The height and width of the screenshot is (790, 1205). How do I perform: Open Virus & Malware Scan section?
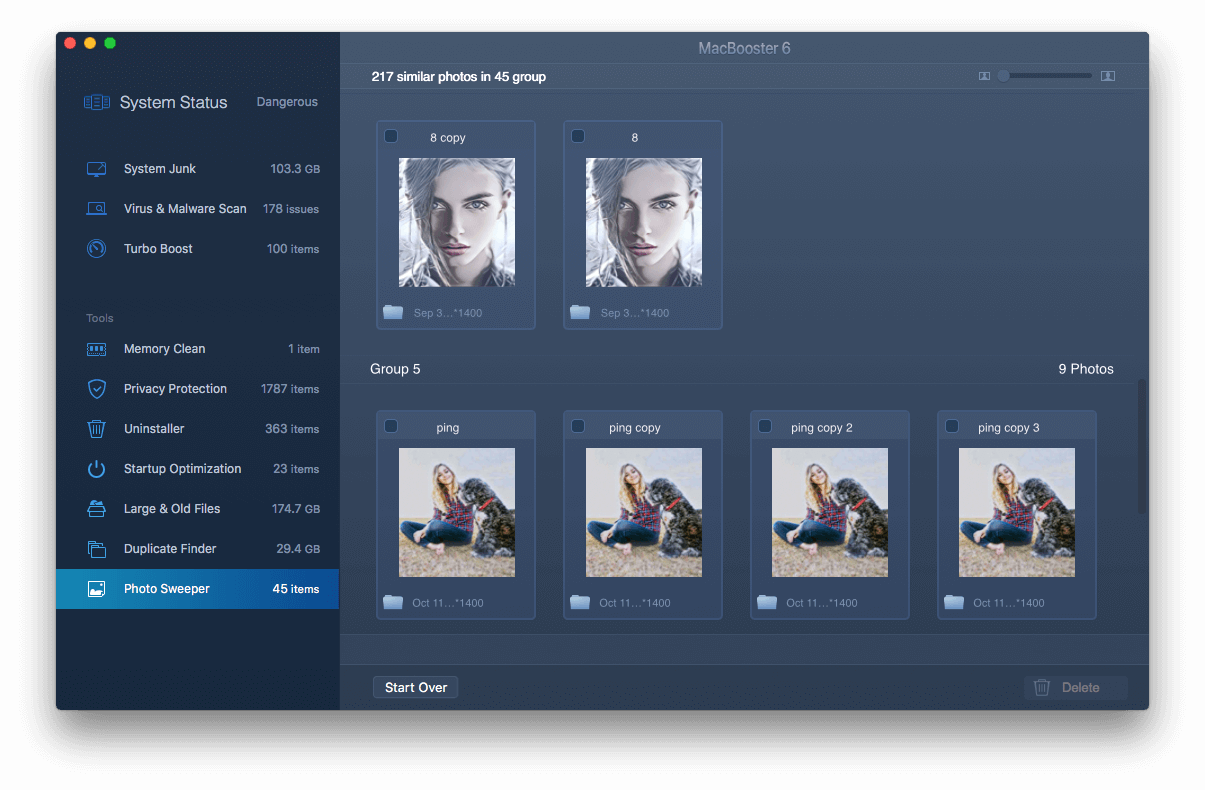coord(185,209)
